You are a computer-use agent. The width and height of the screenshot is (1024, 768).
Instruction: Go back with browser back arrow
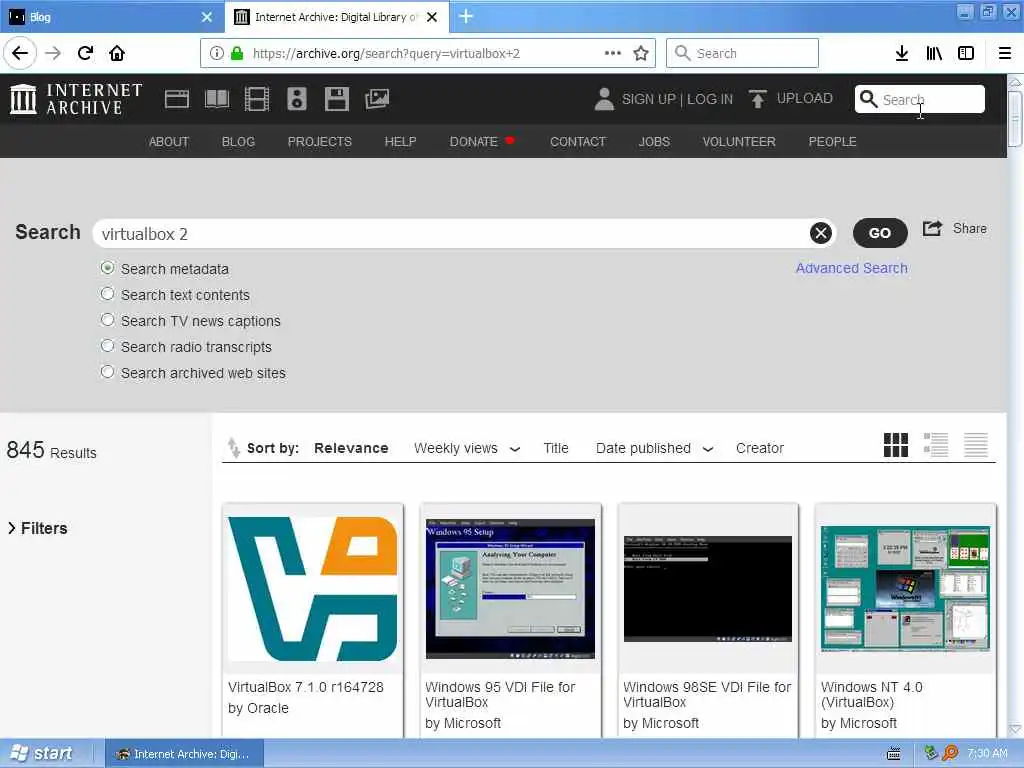click(x=20, y=53)
